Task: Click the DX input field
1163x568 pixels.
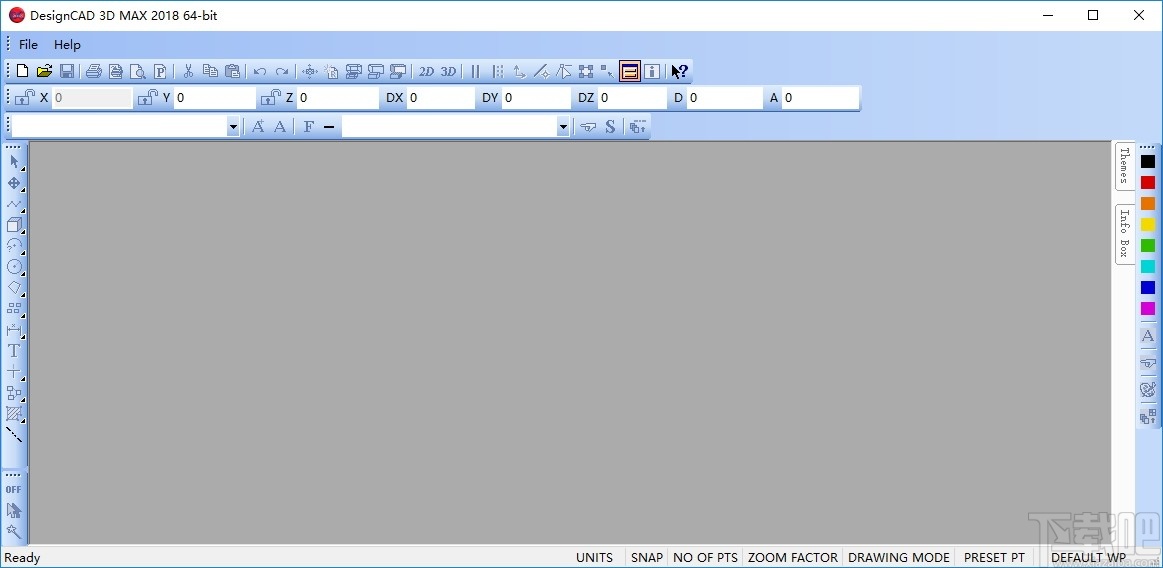Action: click(x=441, y=98)
